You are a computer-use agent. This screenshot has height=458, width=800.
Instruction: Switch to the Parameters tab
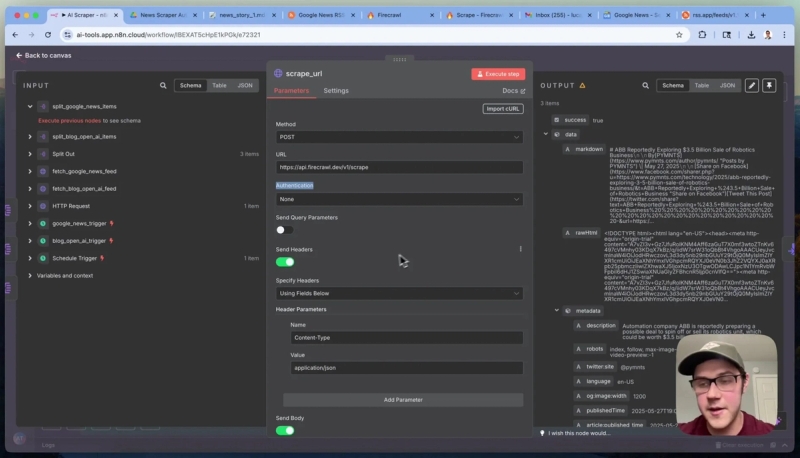tap(291, 91)
